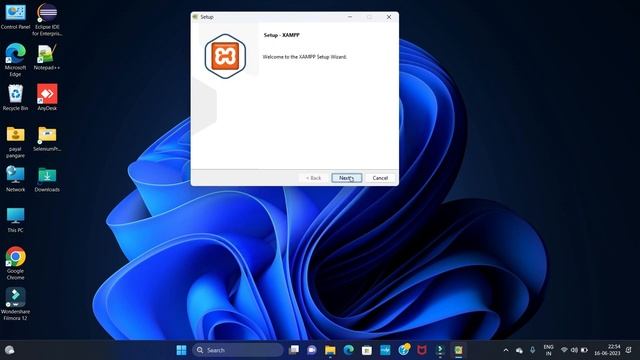The image size is (640, 360).
Task: Select the Selenium folder on desktop
Action: (x=47, y=138)
